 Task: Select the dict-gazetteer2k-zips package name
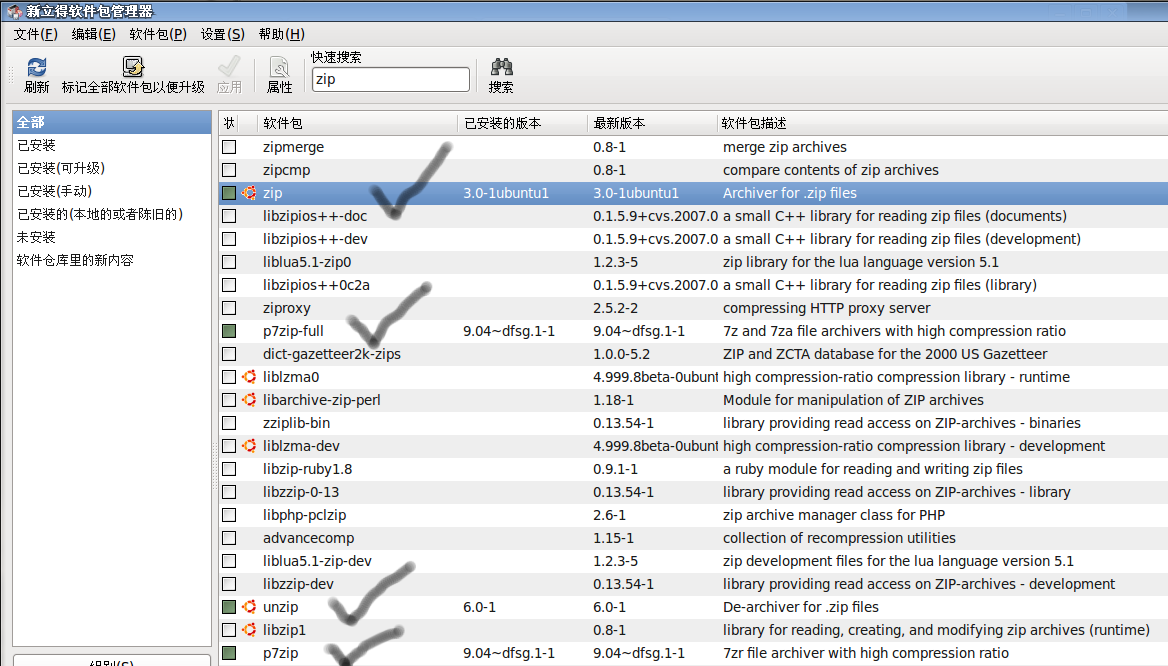(x=331, y=354)
